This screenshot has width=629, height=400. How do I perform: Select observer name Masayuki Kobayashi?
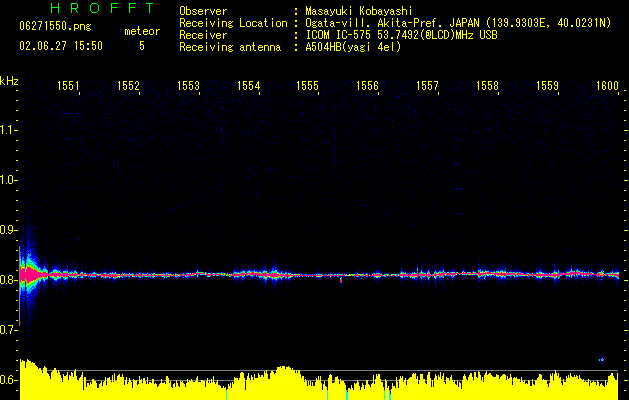point(359,11)
